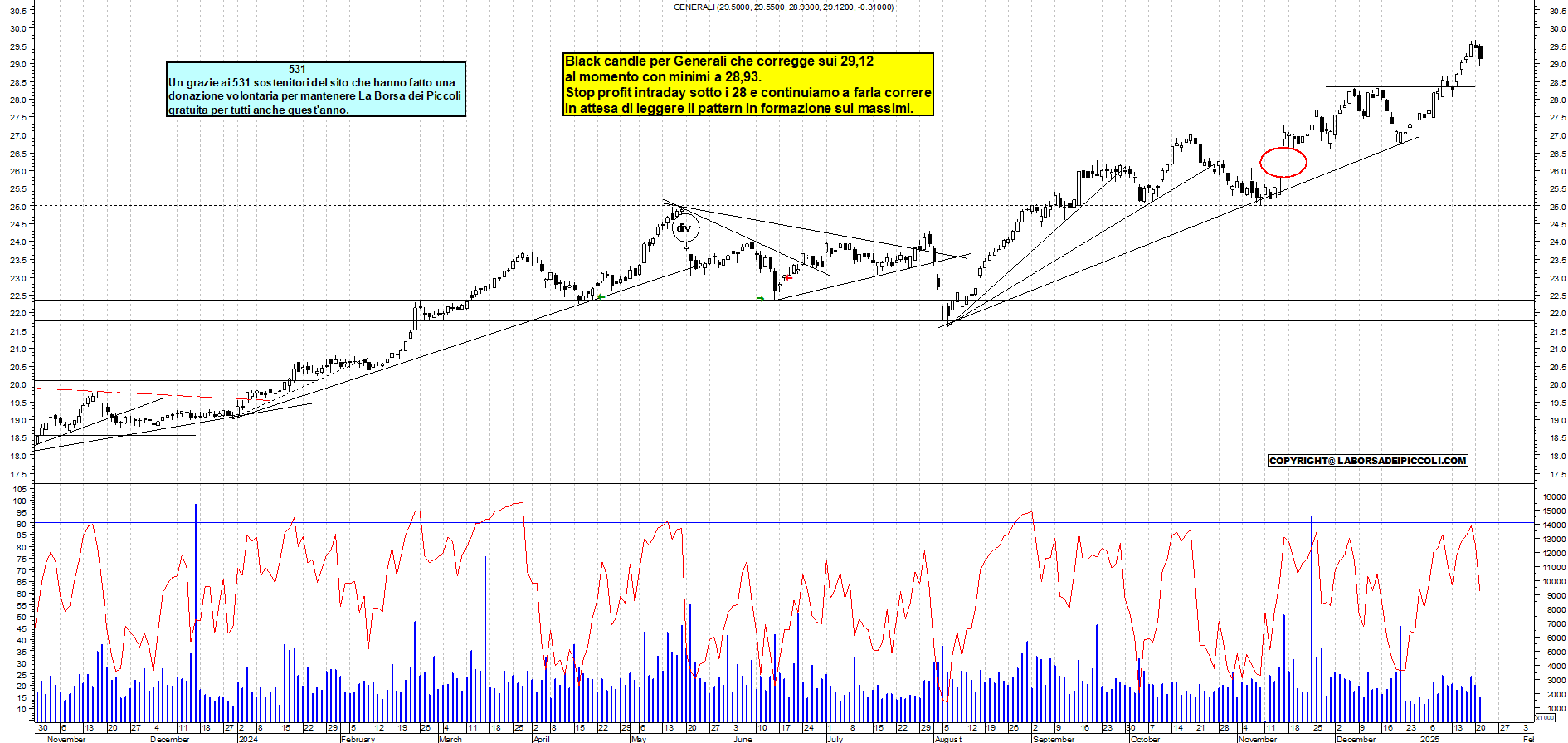Click the red ellipse annotation on the chart
This screenshot has height=743, width=1568.
[1283, 162]
